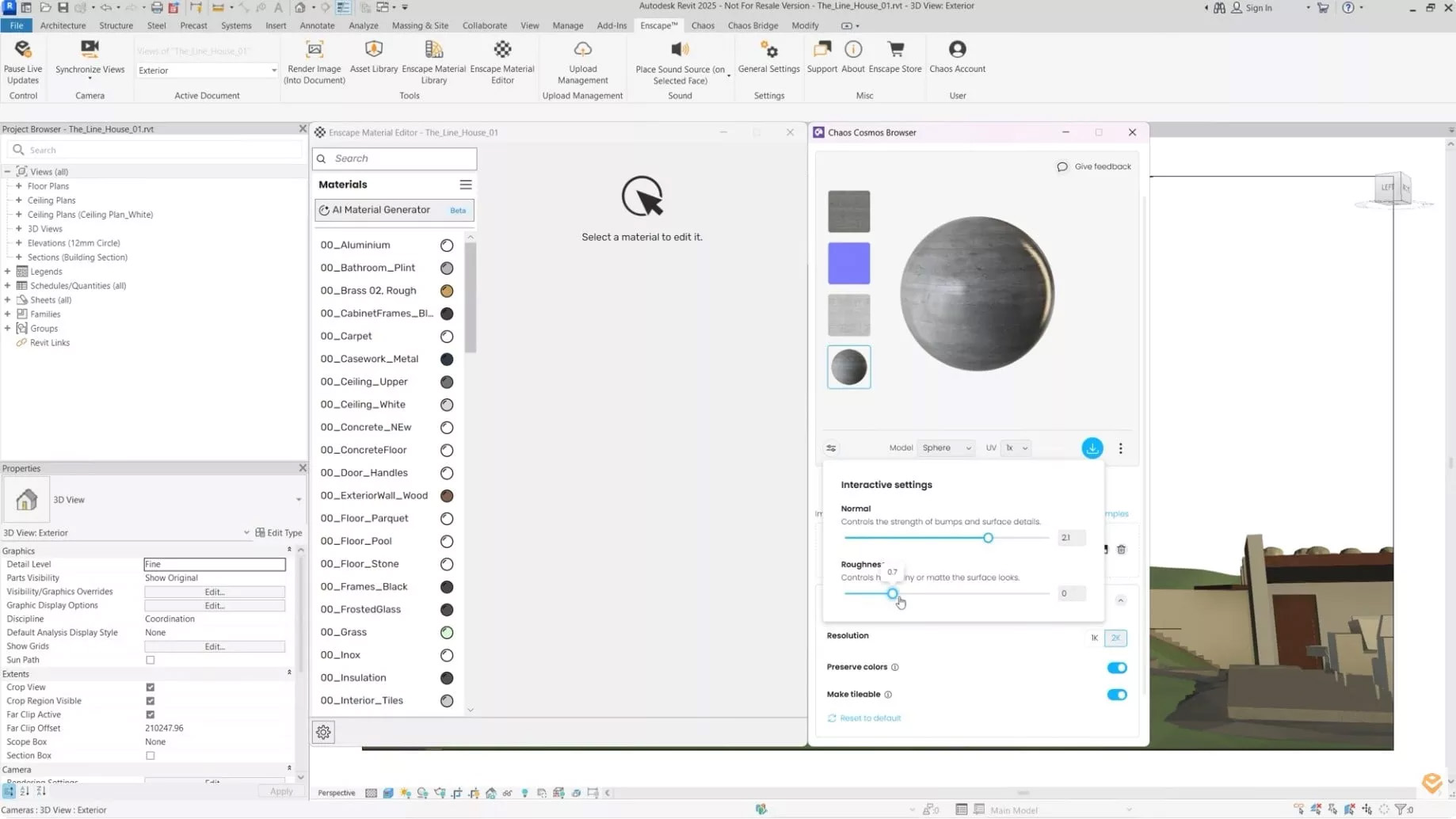Open Material Editor settings gear
This screenshot has width=1456, height=819.
coord(323,733)
